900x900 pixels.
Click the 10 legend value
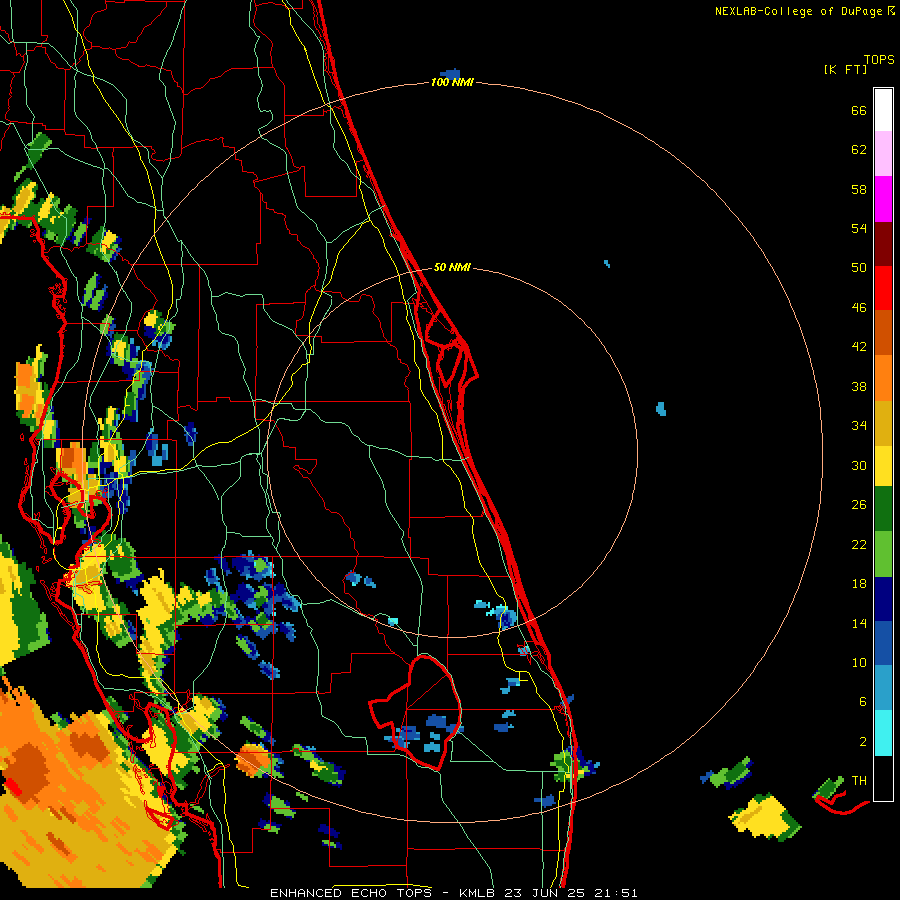[859, 663]
